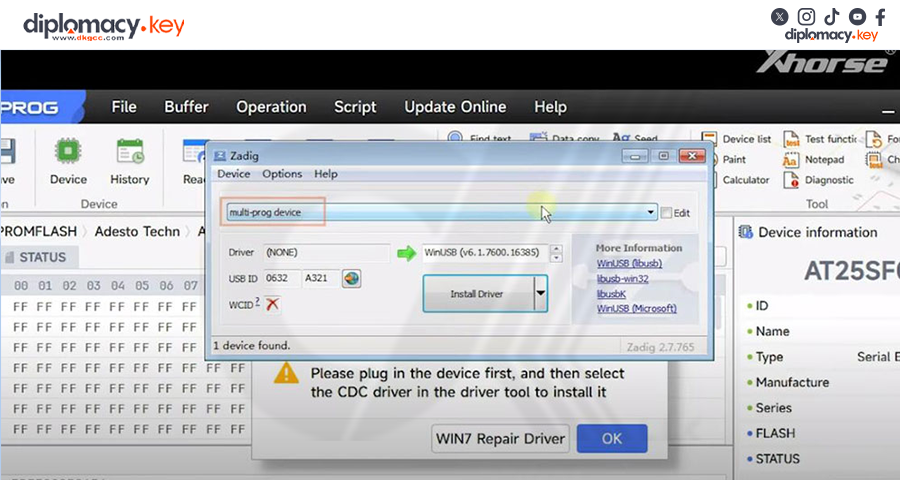The image size is (900, 480).
Task: Toggle the Edit checkbox in Zadig
Action: [x=666, y=212]
